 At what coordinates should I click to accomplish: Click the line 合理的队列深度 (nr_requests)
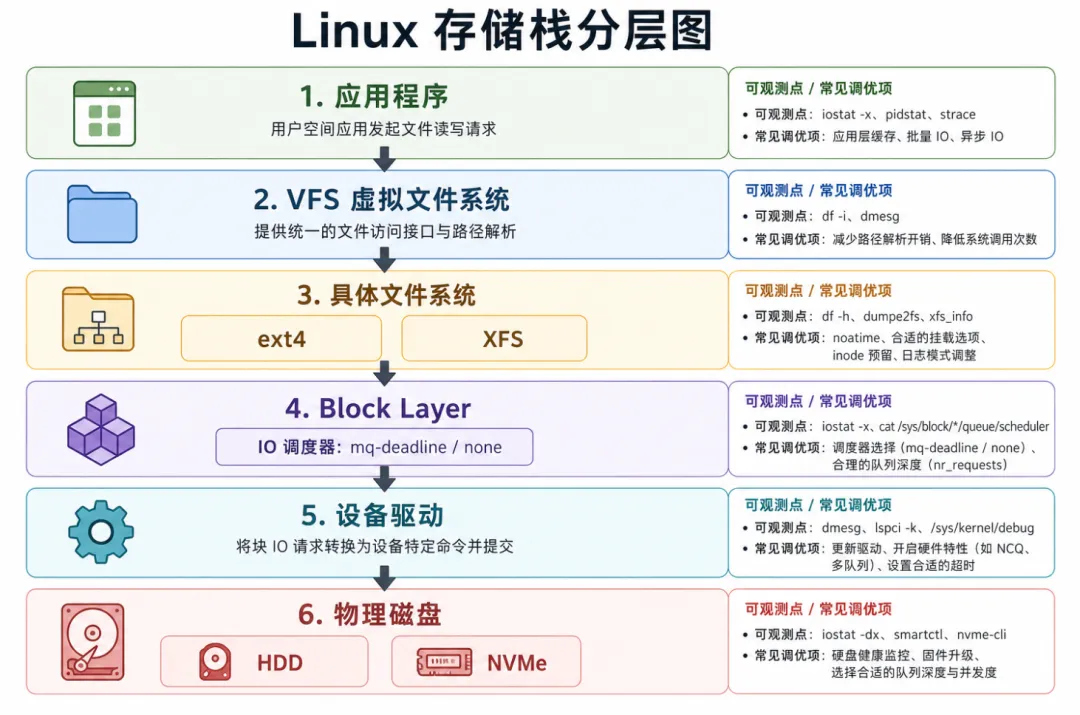pos(920,465)
